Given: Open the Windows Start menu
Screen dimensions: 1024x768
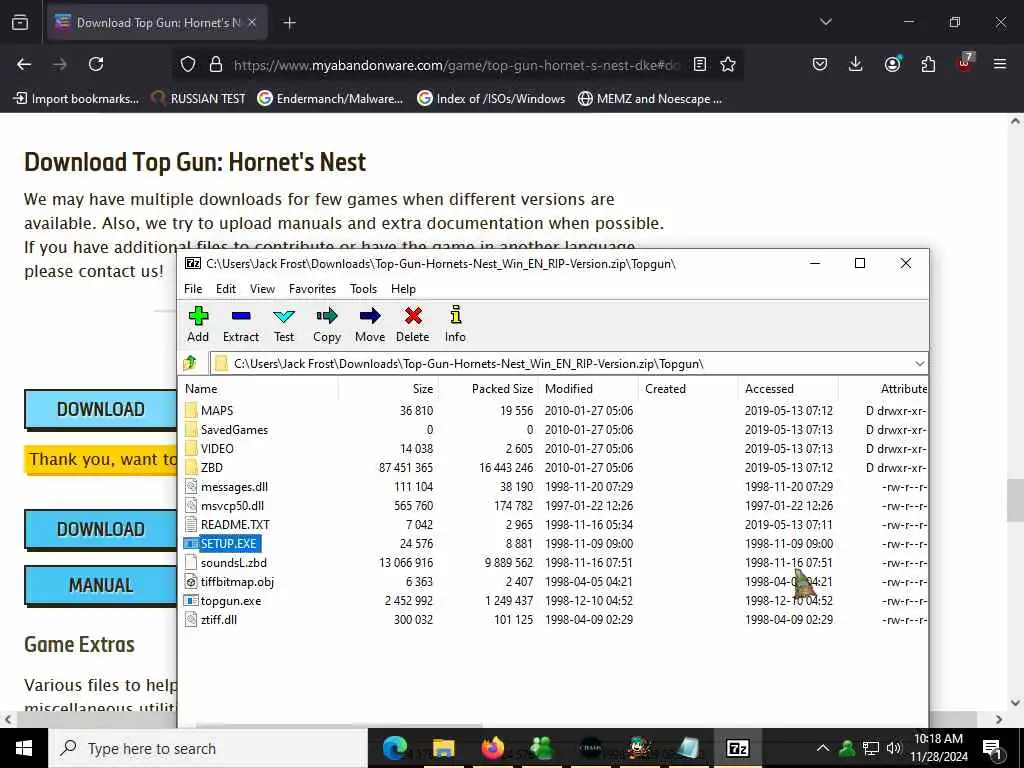Looking at the screenshot, I should [24, 748].
